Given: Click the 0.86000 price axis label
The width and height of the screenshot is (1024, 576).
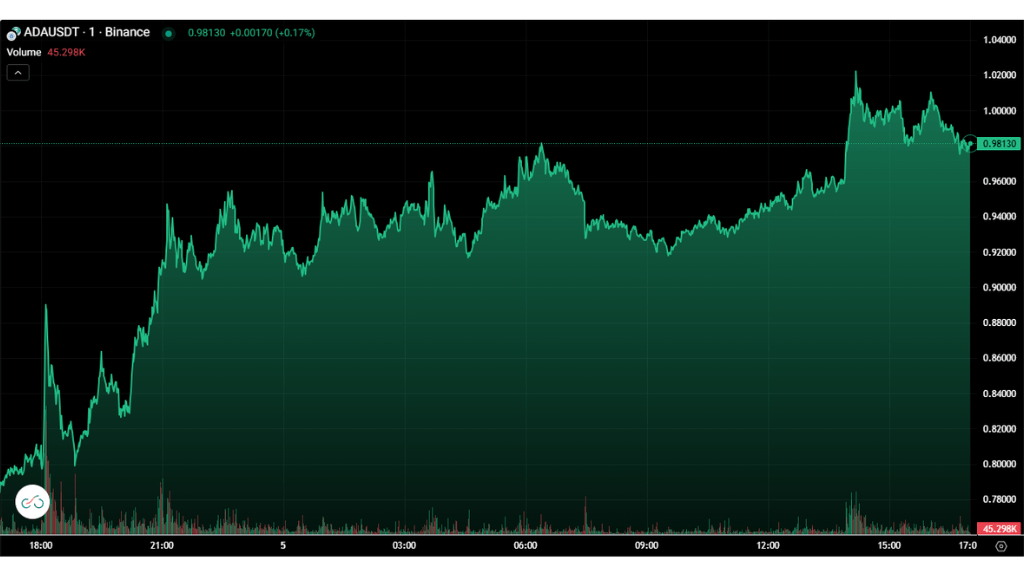Looking at the screenshot, I should click(999, 358).
